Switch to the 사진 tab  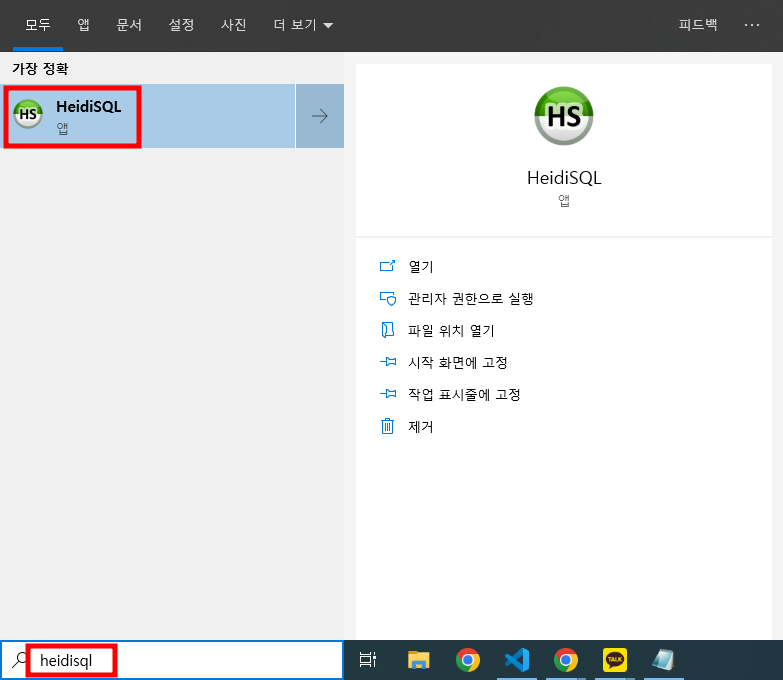pyautogui.click(x=234, y=25)
